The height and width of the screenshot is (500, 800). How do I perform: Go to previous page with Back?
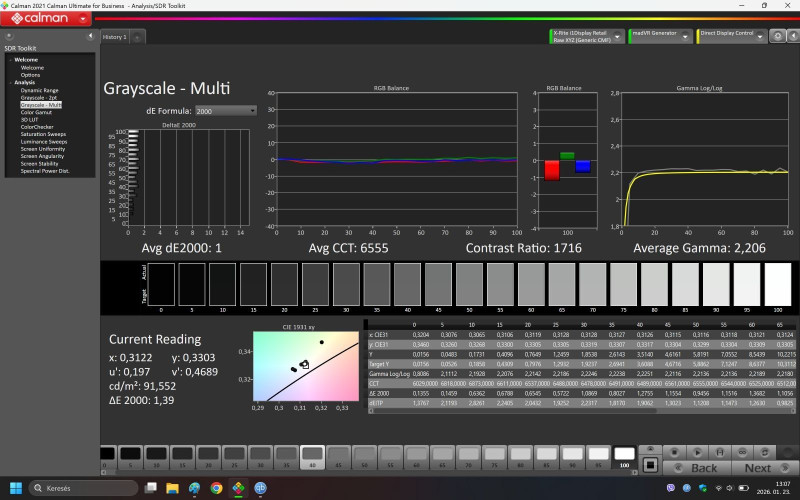[x=697, y=468]
